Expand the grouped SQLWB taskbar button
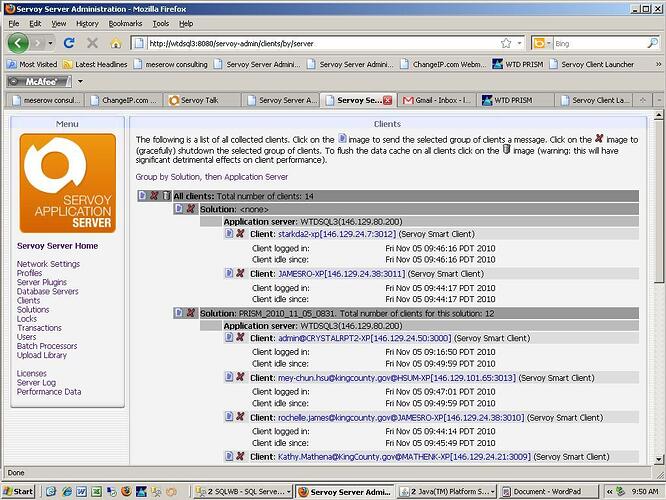The height and width of the screenshot is (500, 666). coord(289,492)
